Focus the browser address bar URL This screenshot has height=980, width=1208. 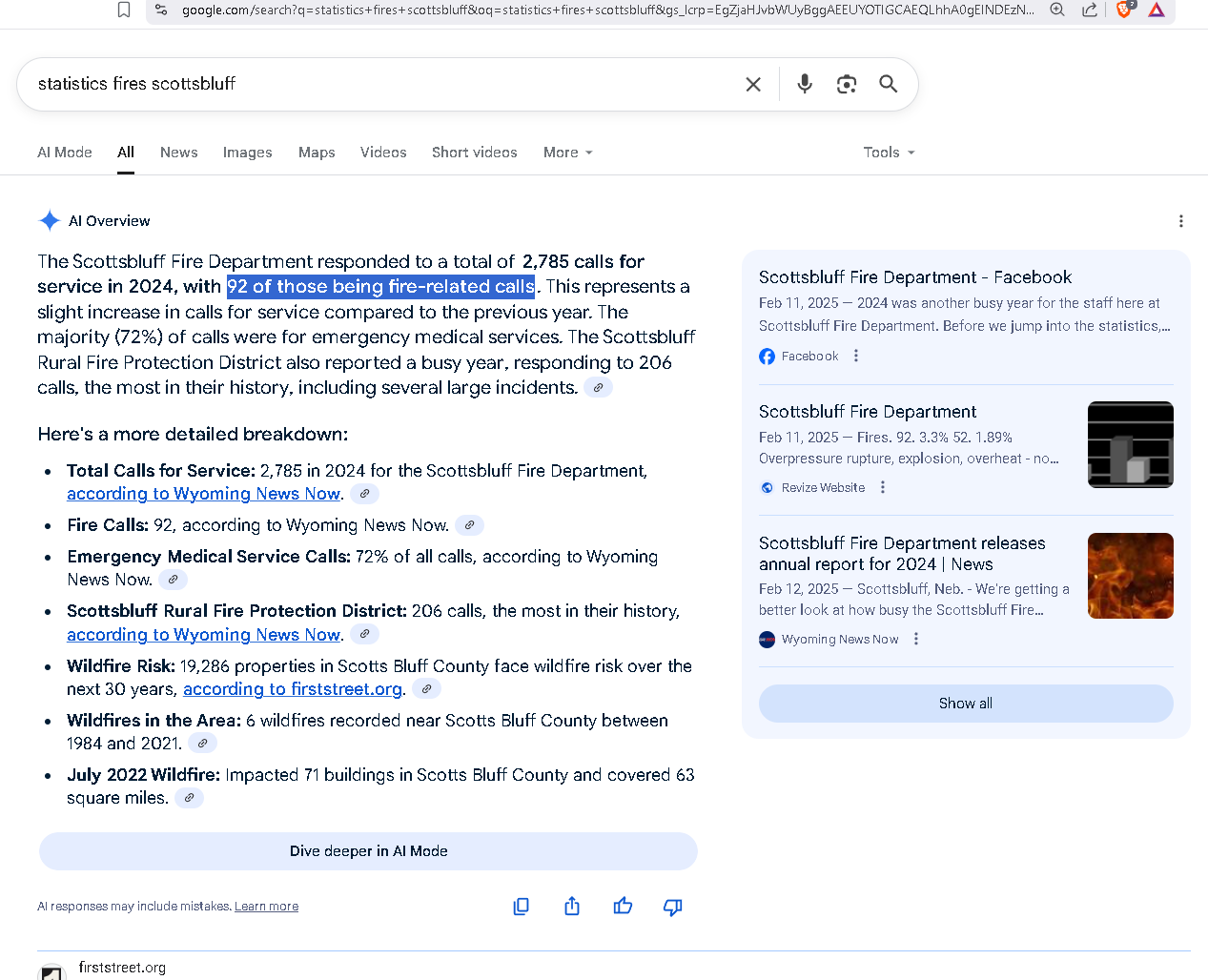tap(607, 10)
